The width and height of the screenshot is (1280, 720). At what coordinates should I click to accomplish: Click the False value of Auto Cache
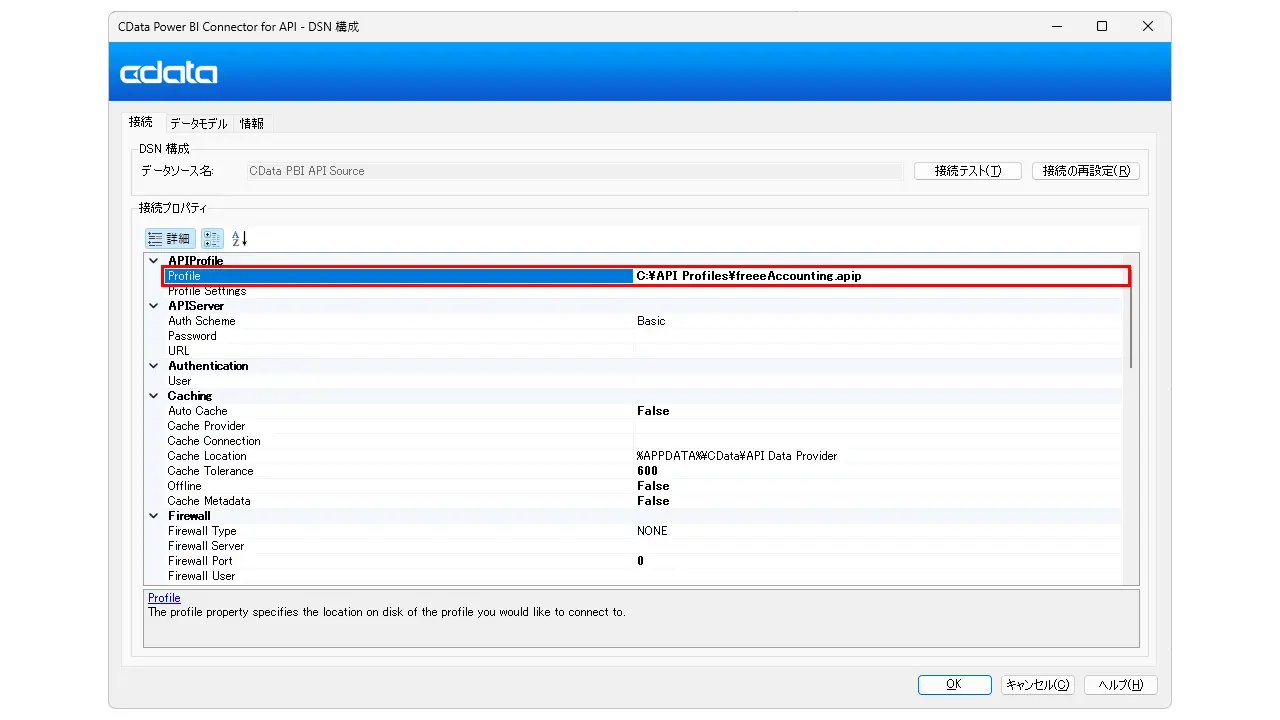[x=653, y=411]
